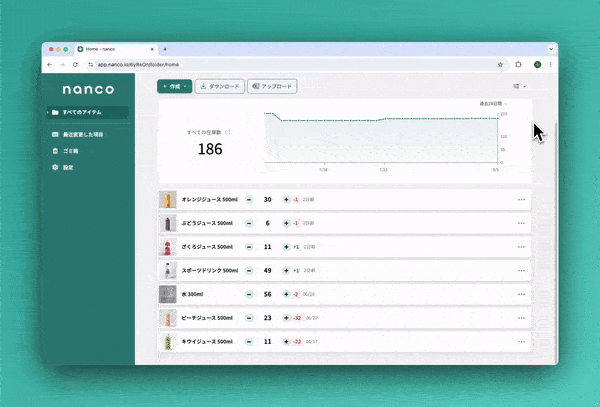
Task: Increase ぶどうジュース 500ml quantity with plus
Action: tap(286, 223)
